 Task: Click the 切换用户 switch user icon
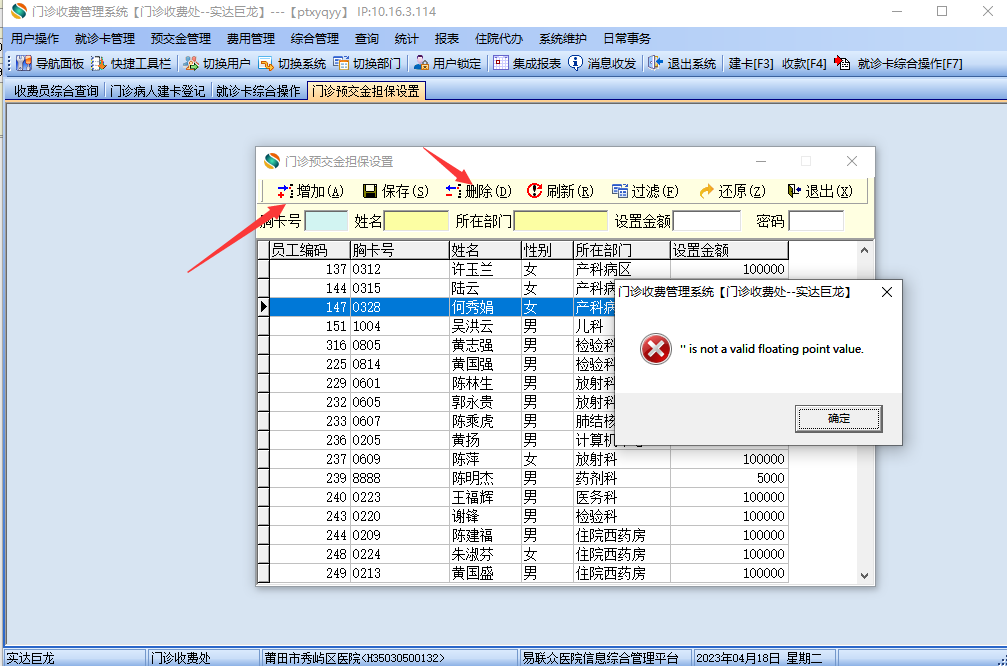[x=191, y=63]
